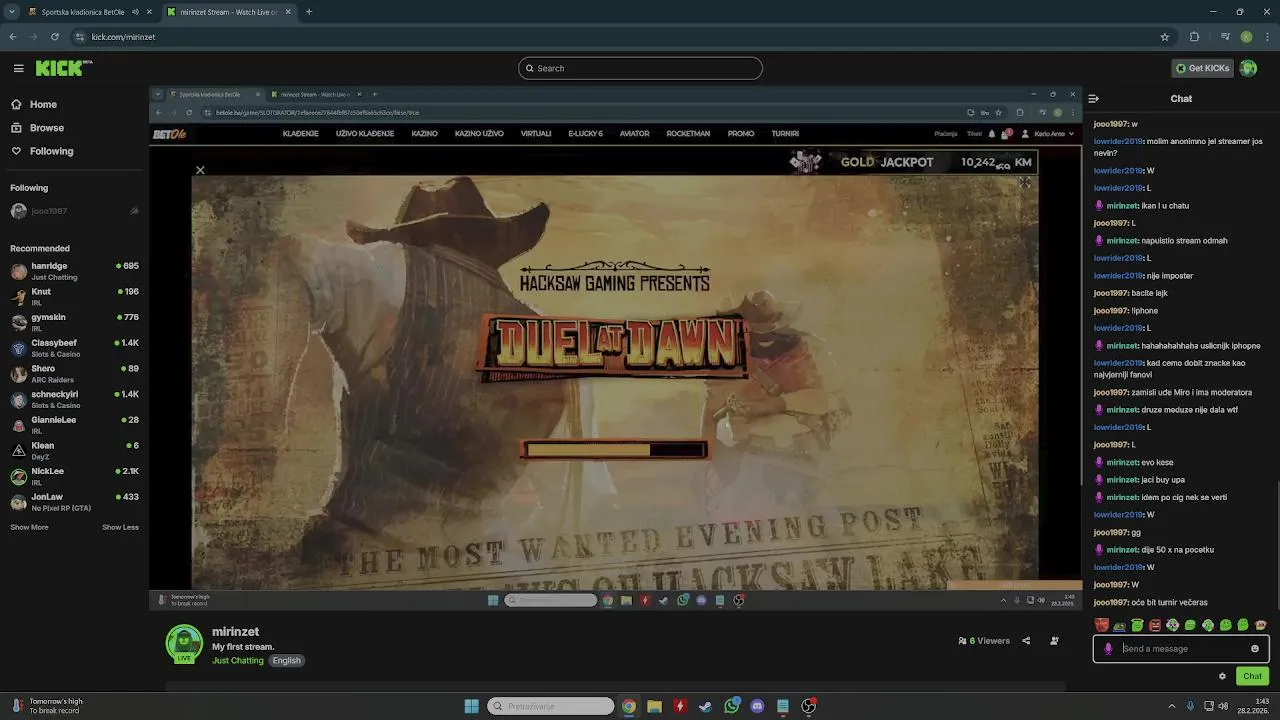This screenshot has height=720, width=1280.
Task: Open schneckyirl recommended channel
Action: click(74, 399)
